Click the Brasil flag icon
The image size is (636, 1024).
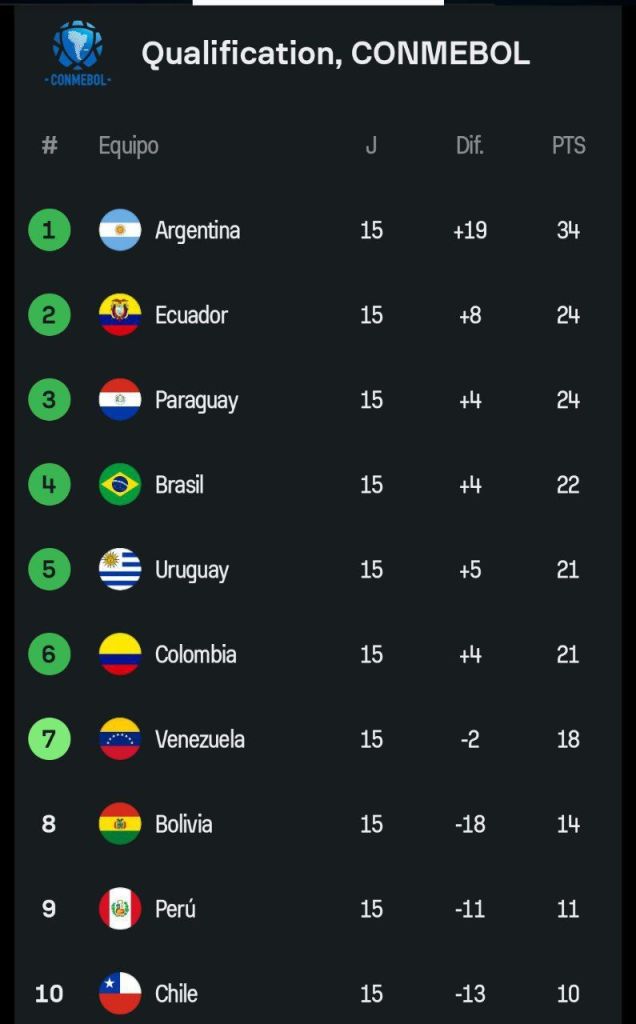click(120, 485)
